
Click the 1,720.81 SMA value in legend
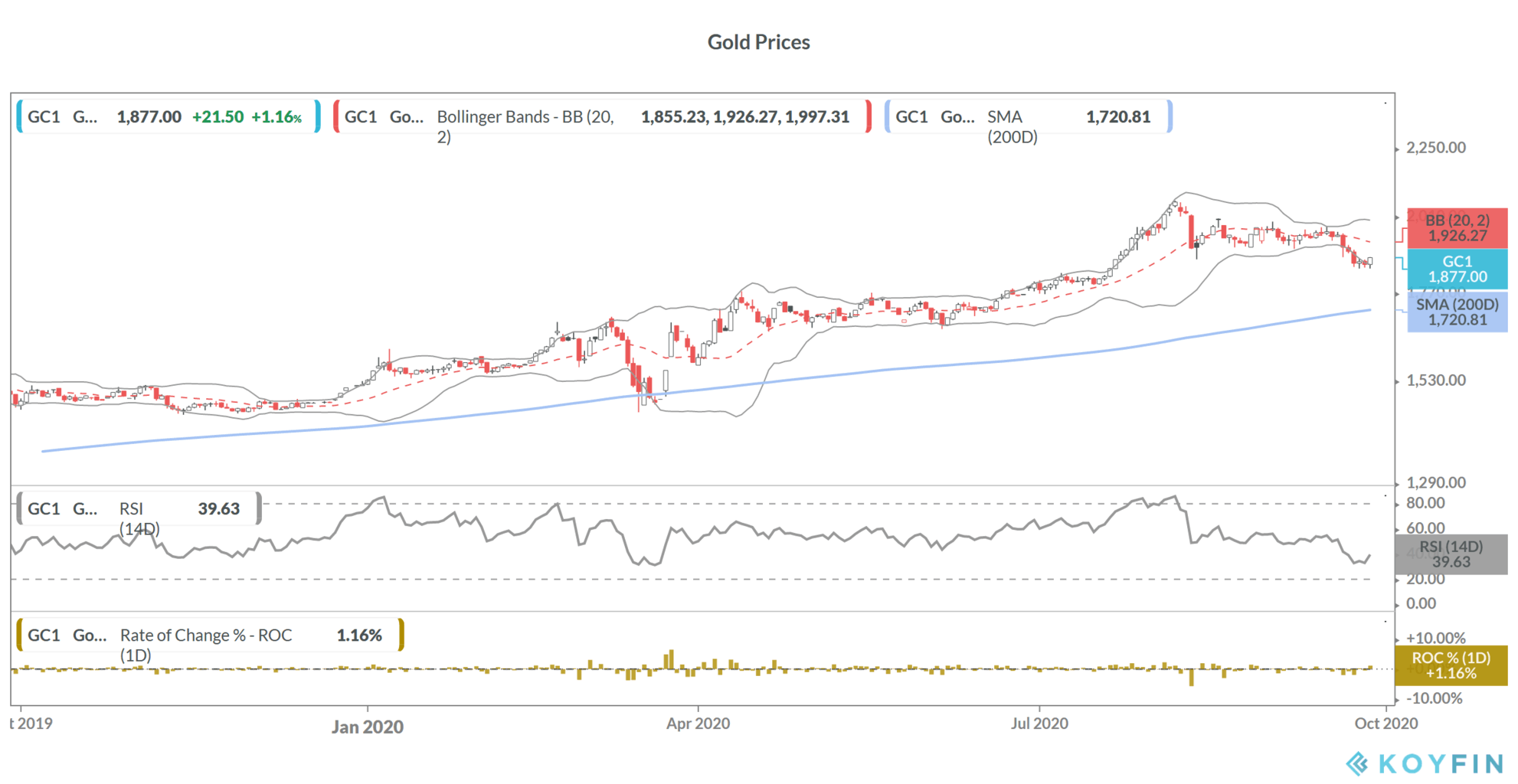pyautogui.click(x=1118, y=117)
